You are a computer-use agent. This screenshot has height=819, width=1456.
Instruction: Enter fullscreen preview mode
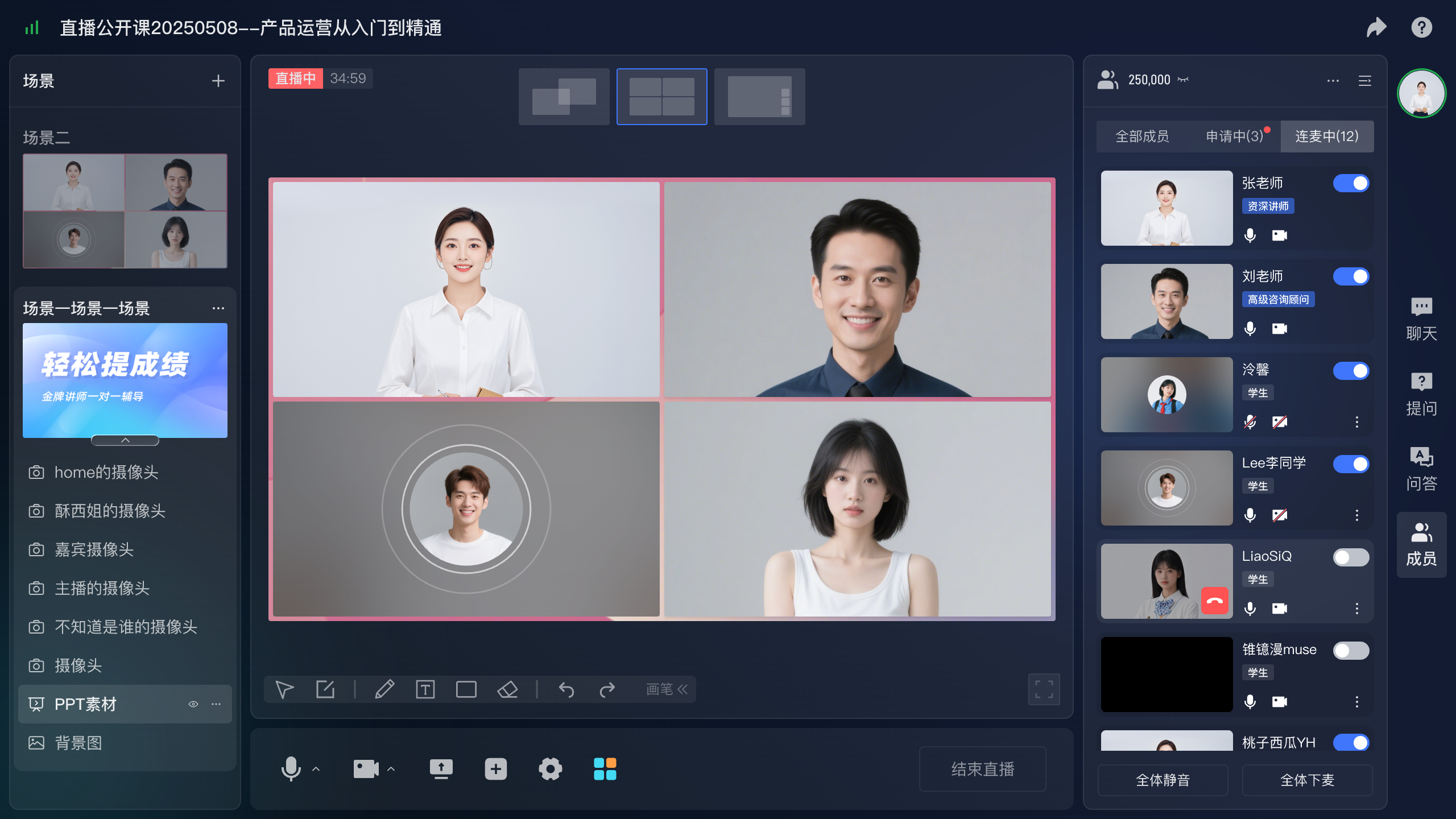point(1044,689)
